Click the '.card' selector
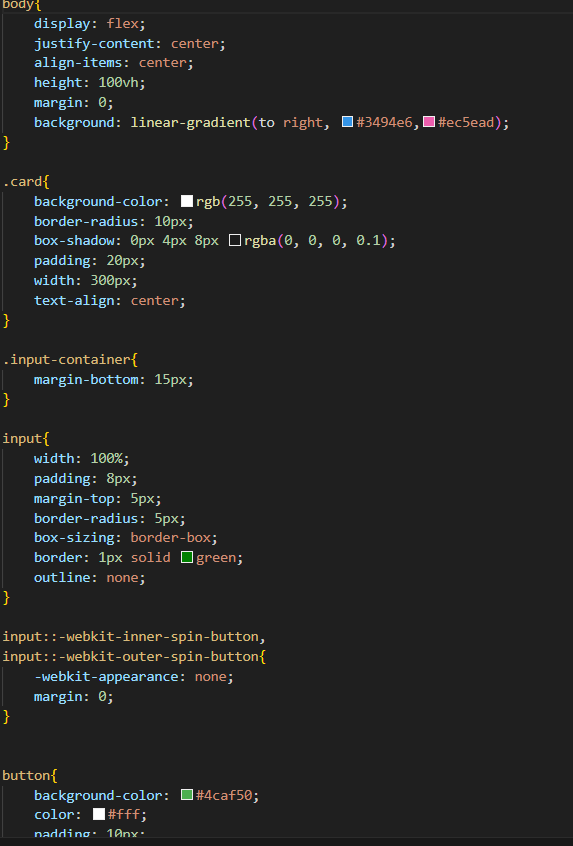This screenshot has width=573, height=846. (x=22, y=182)
